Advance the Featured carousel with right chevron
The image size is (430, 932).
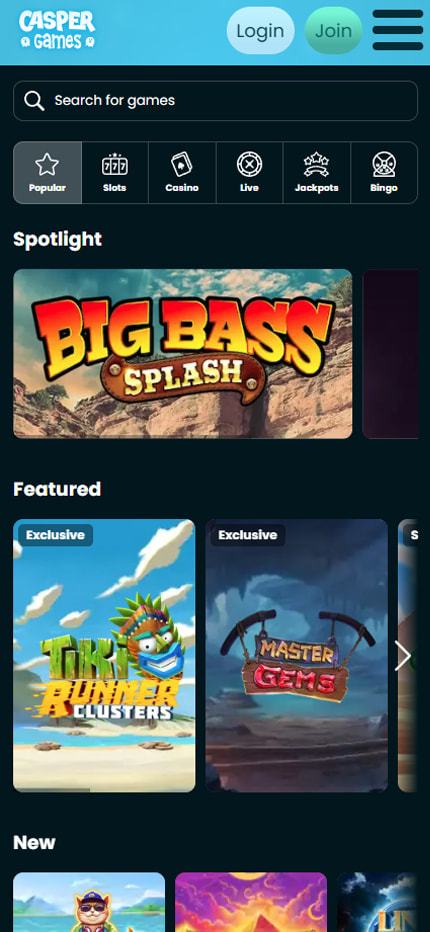click(x=403, y=656)
